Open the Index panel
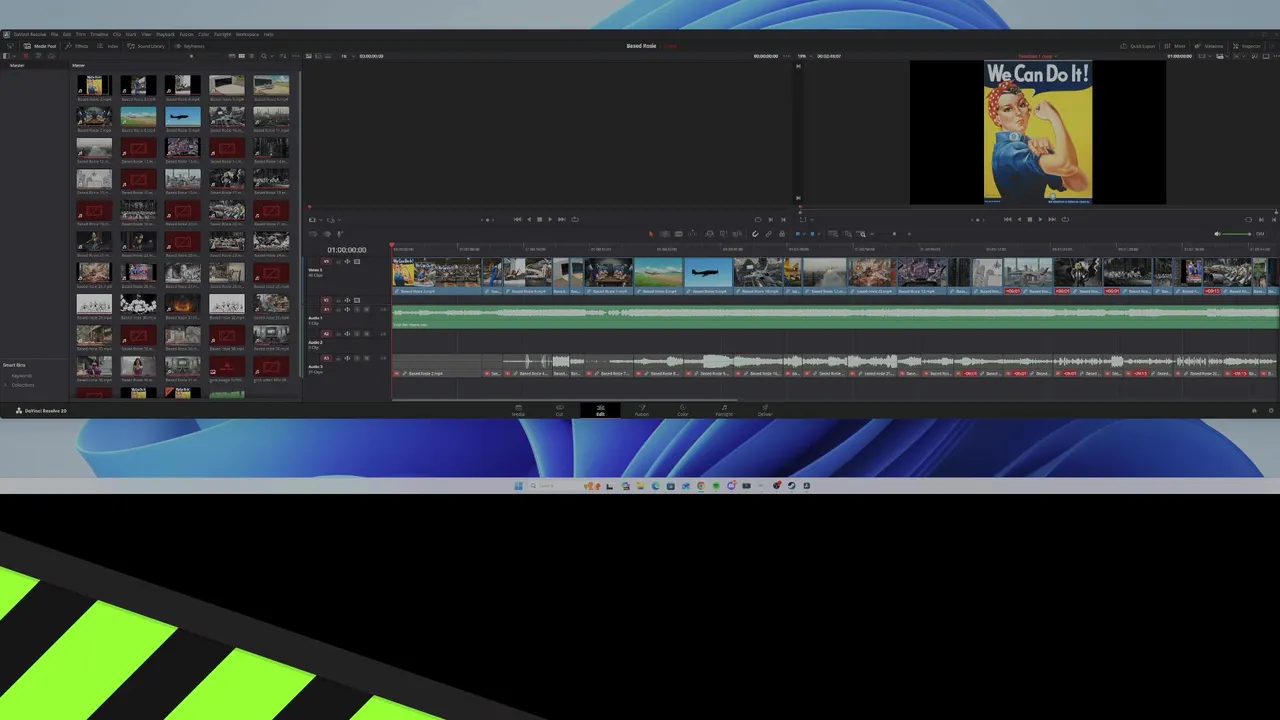This screenshot has width=1280, height=720. pos(107,46)
